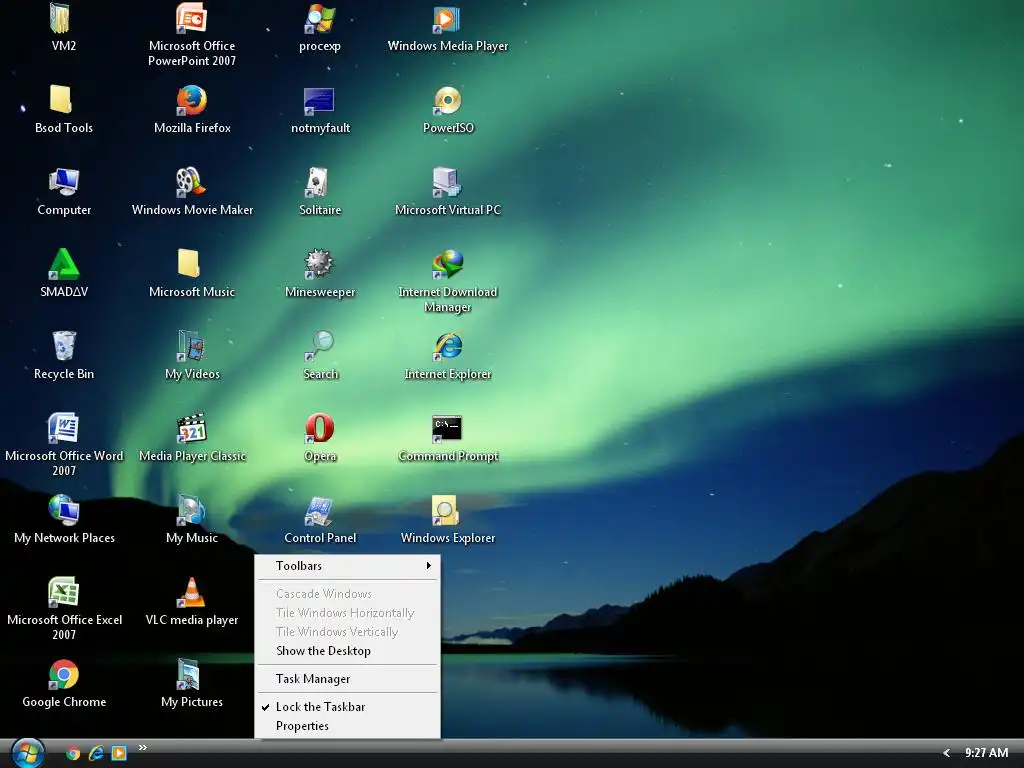1024x768 pixels.
Task: Launch Media Player from Quick Launch
Action: tap(119, 754)
